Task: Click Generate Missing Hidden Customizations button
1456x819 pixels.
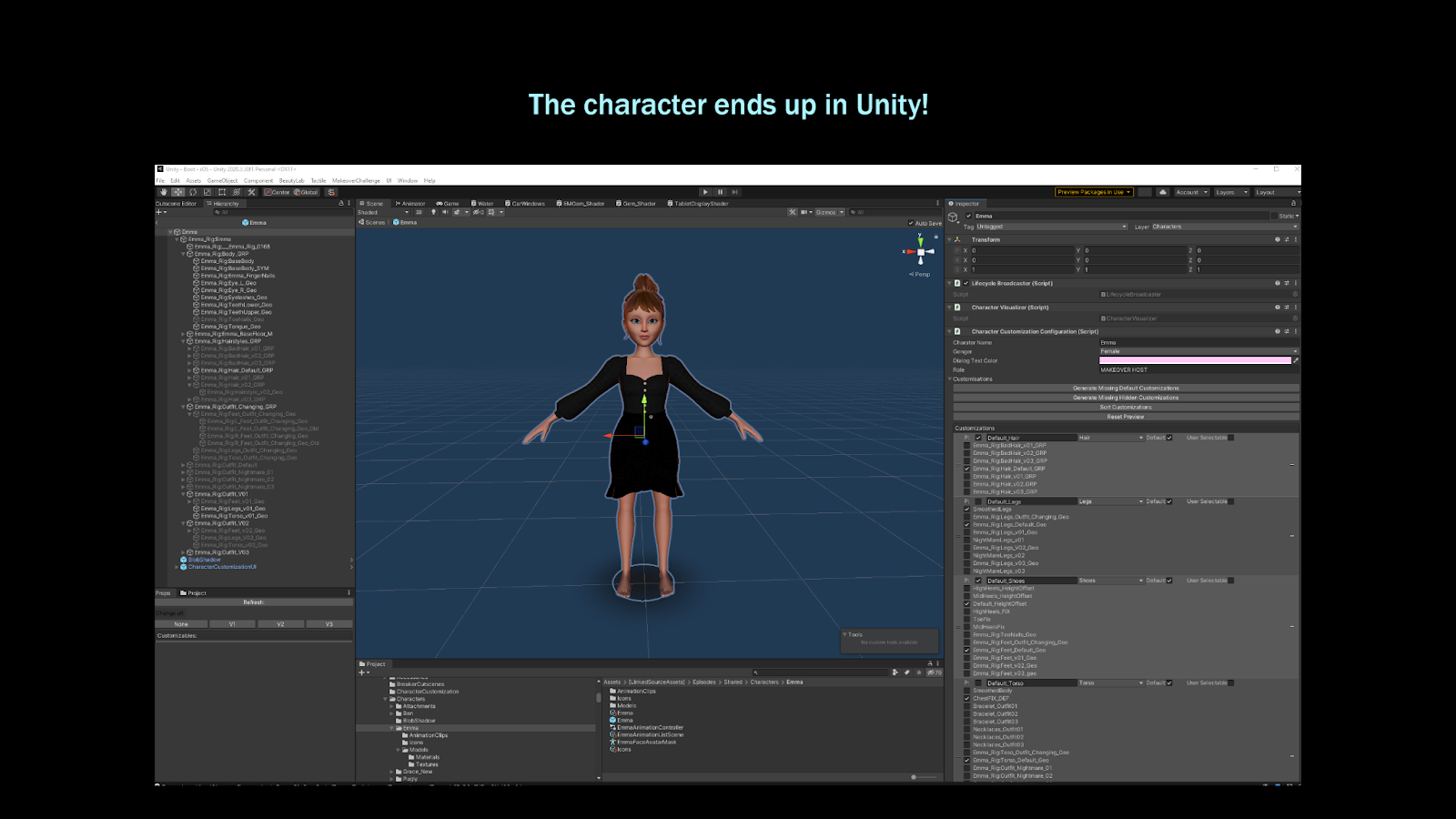Action: [1126, 398]
